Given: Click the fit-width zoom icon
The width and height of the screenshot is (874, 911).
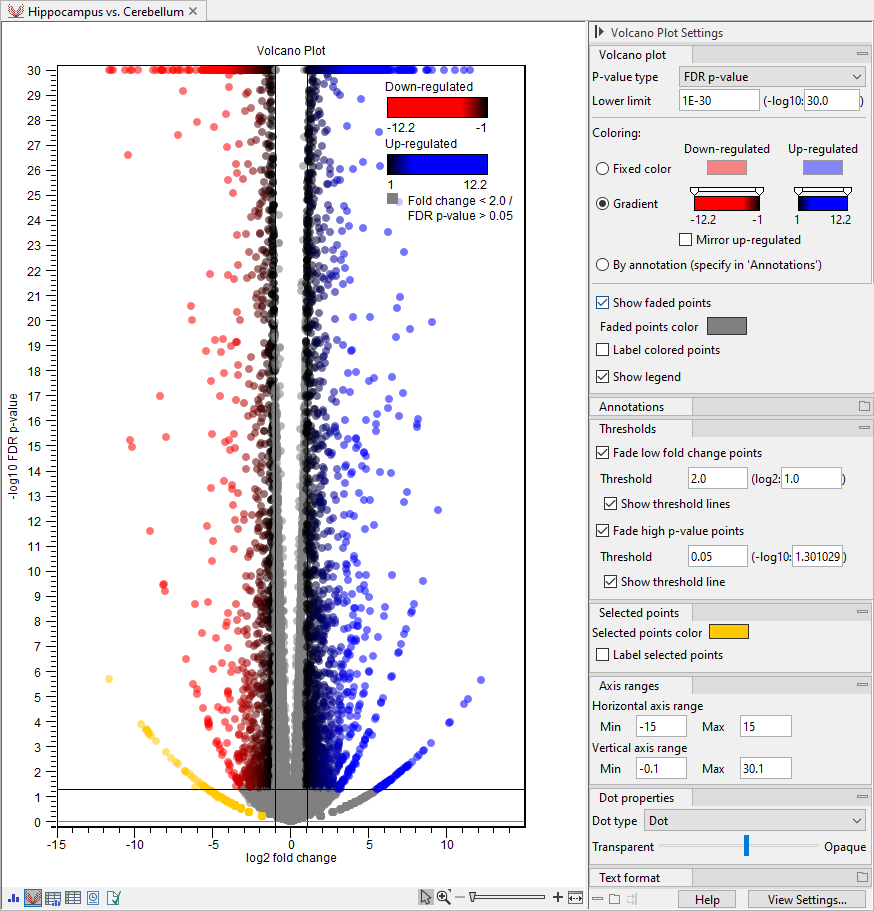Looking at the screenshot, I should click(575, 898).
